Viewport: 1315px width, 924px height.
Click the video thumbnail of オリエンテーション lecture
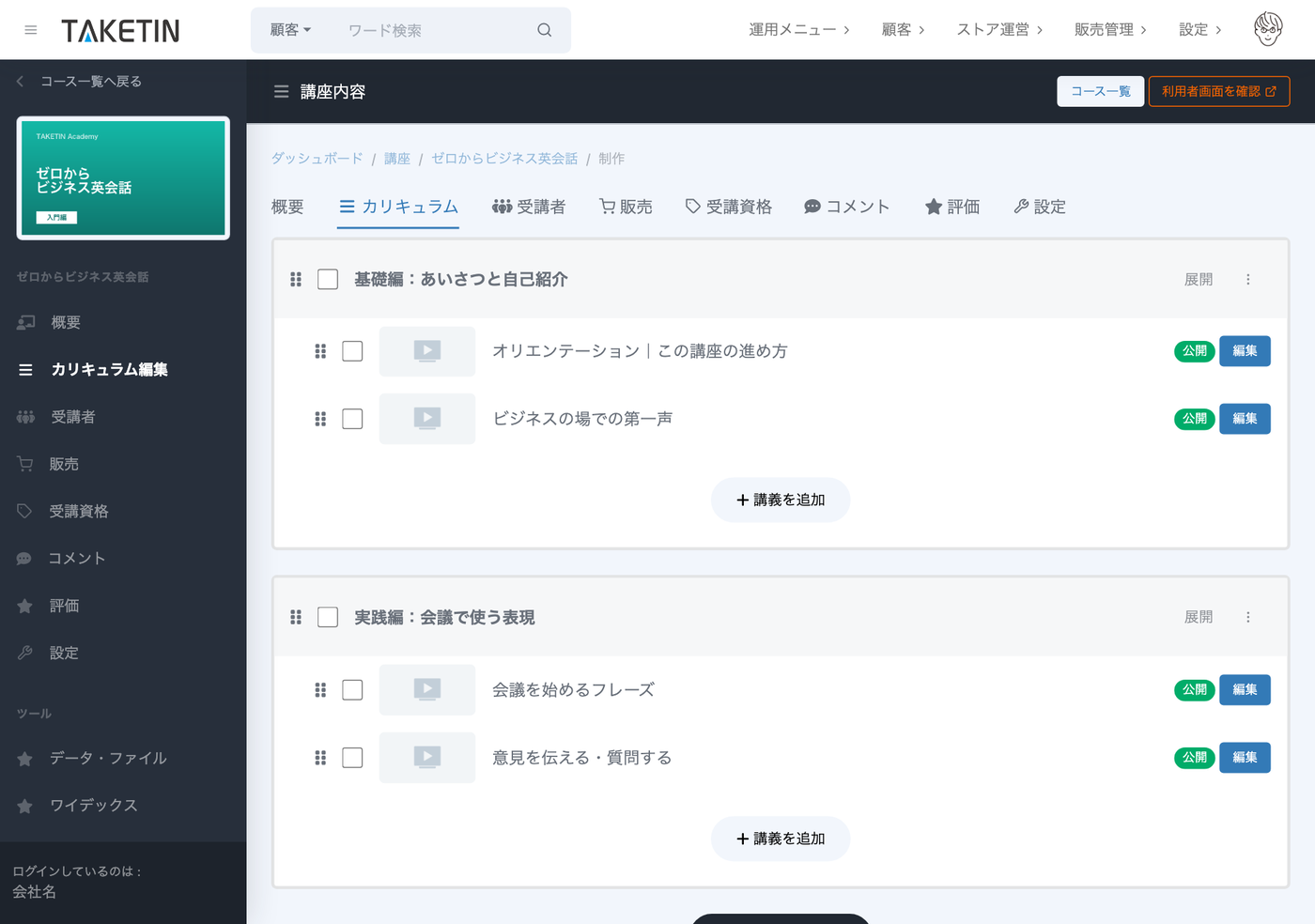pos(427,351)
